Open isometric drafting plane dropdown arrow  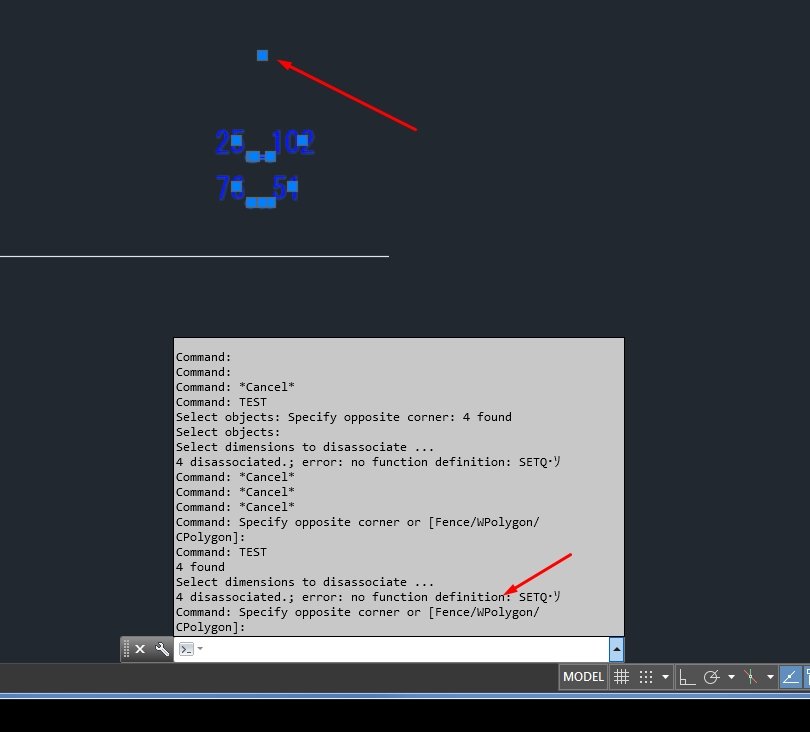coord(770,677)
